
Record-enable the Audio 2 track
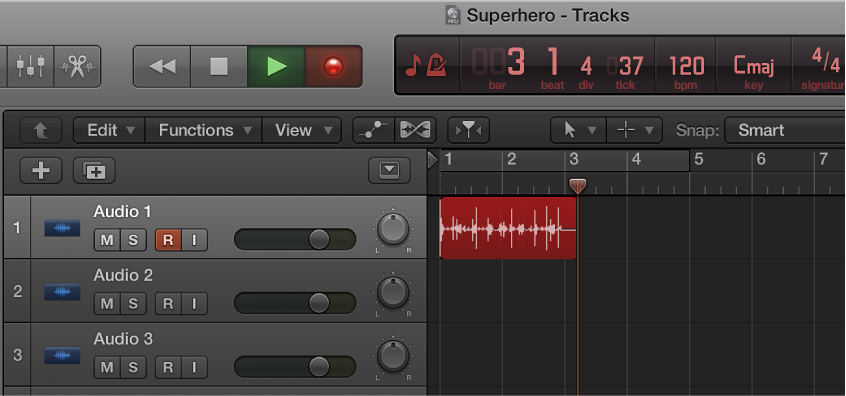[x=168, y=304]
